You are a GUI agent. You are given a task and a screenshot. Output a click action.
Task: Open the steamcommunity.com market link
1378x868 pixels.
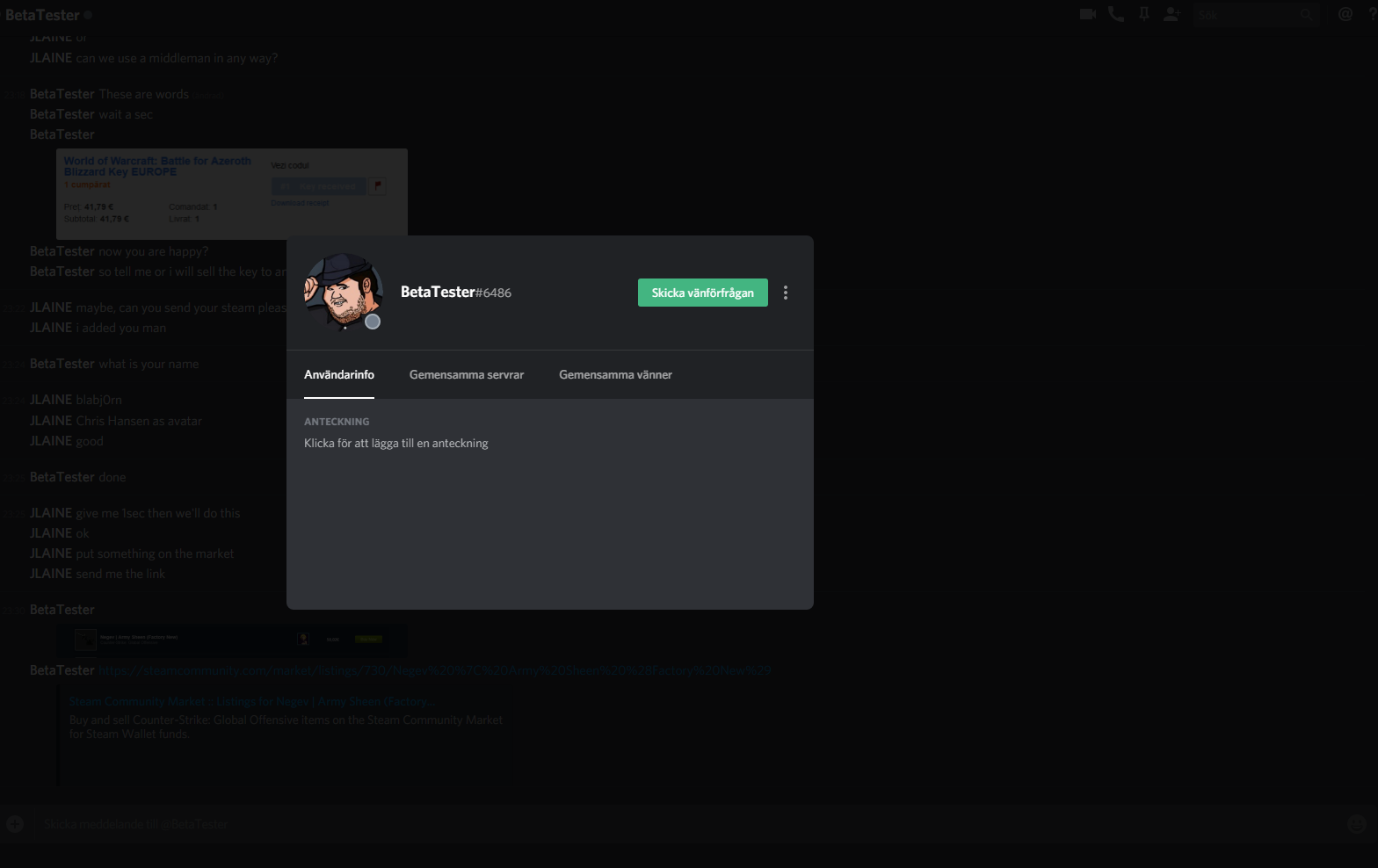[x=434, y=670]
